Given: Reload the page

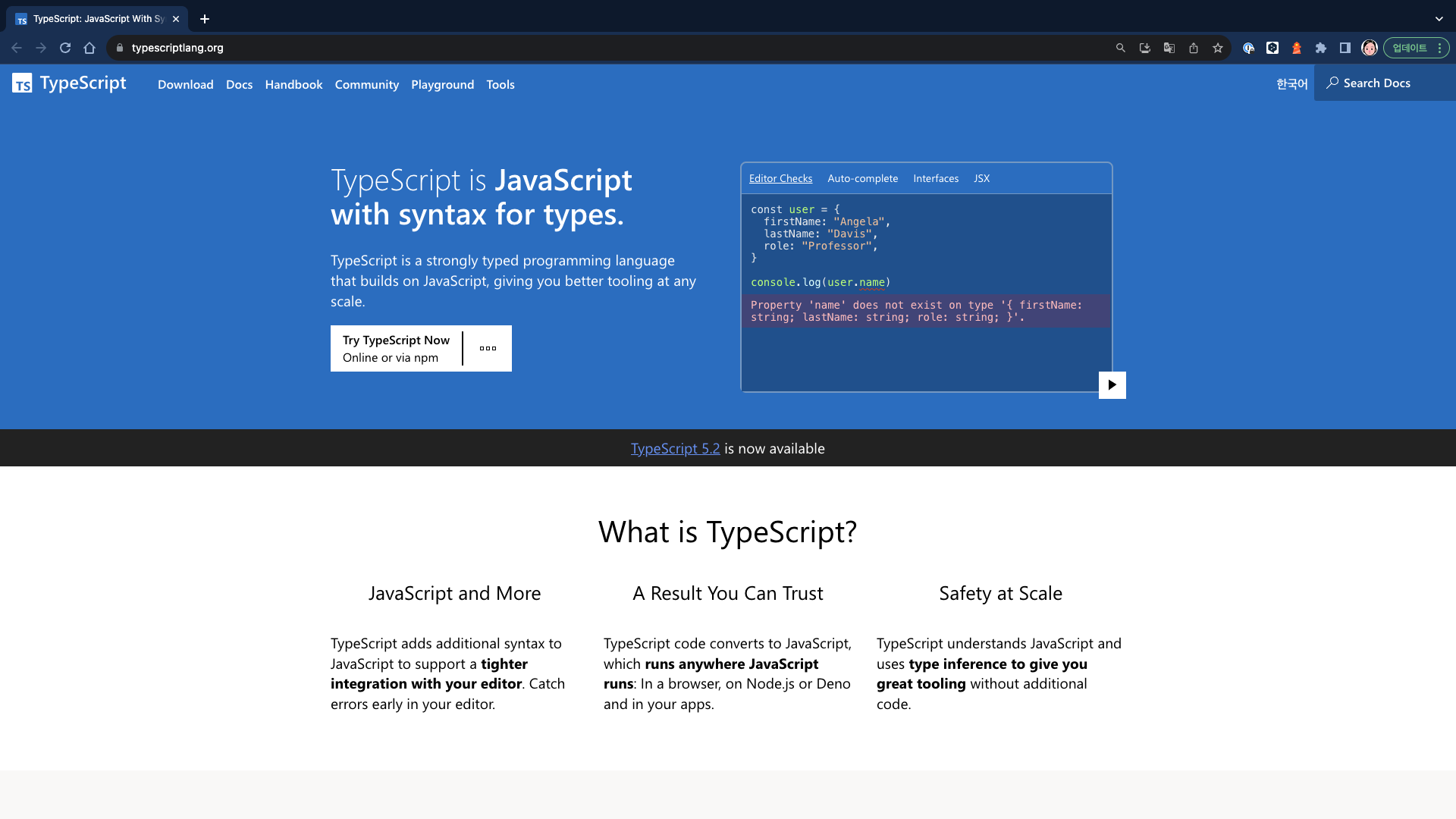Looking at the screenshot, I should coord(65,48).
